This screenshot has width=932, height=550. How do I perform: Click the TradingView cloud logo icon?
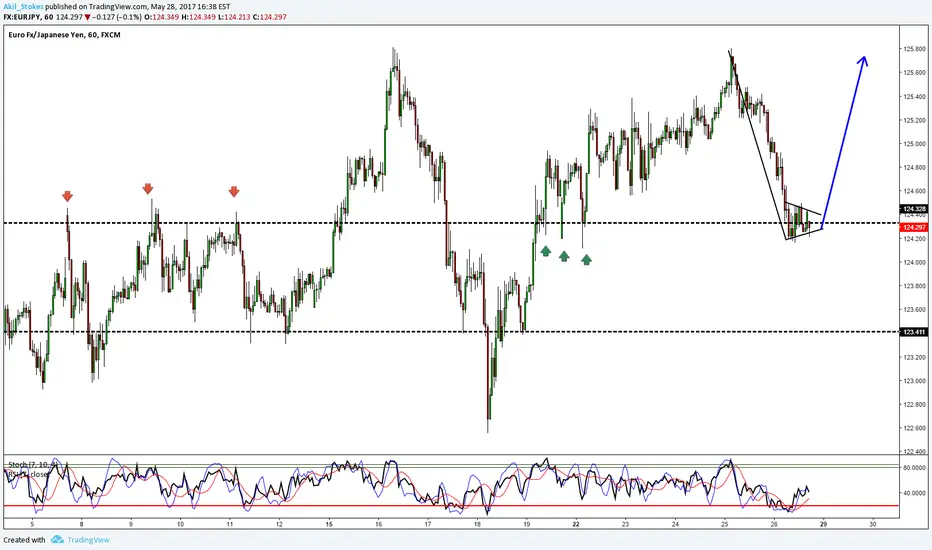click(x=57, y=540)
